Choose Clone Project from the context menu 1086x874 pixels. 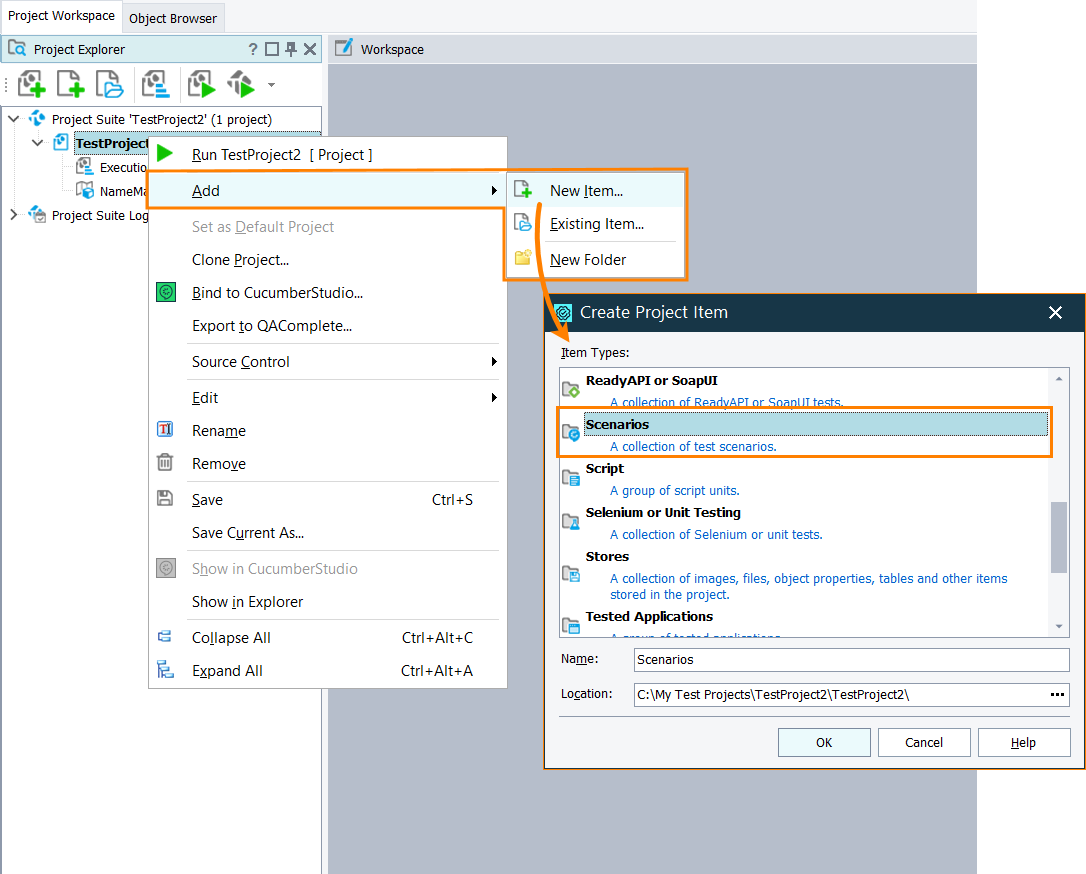click(x=240, y=260)
